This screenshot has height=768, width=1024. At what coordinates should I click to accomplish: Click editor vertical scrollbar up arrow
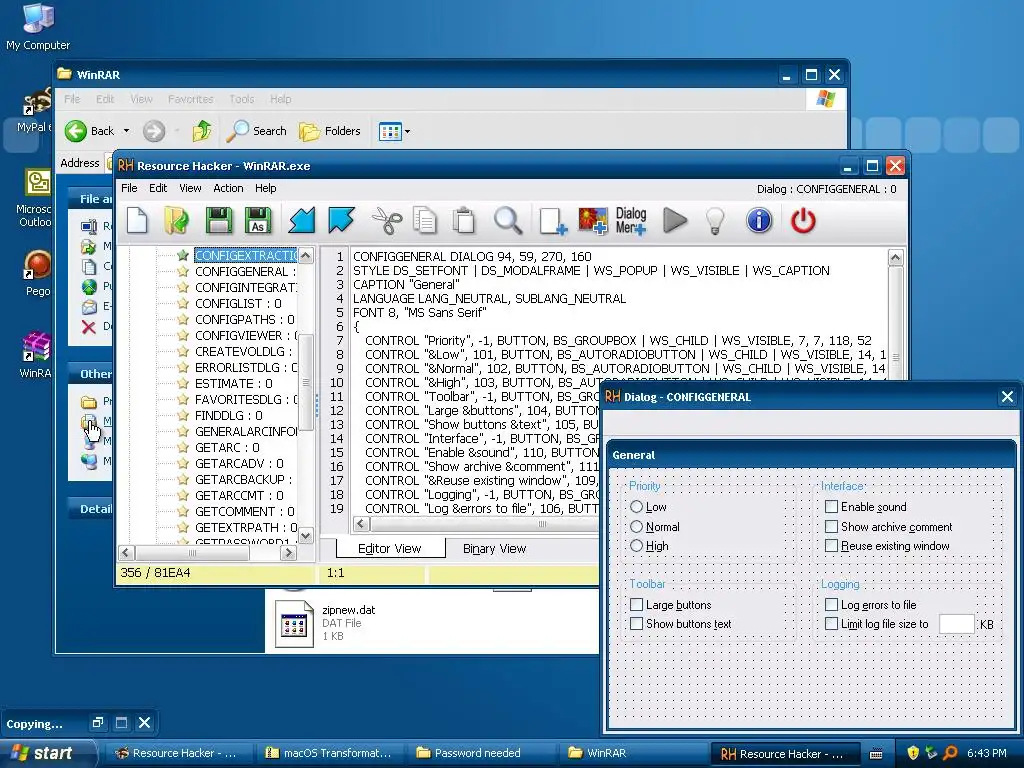895,257
